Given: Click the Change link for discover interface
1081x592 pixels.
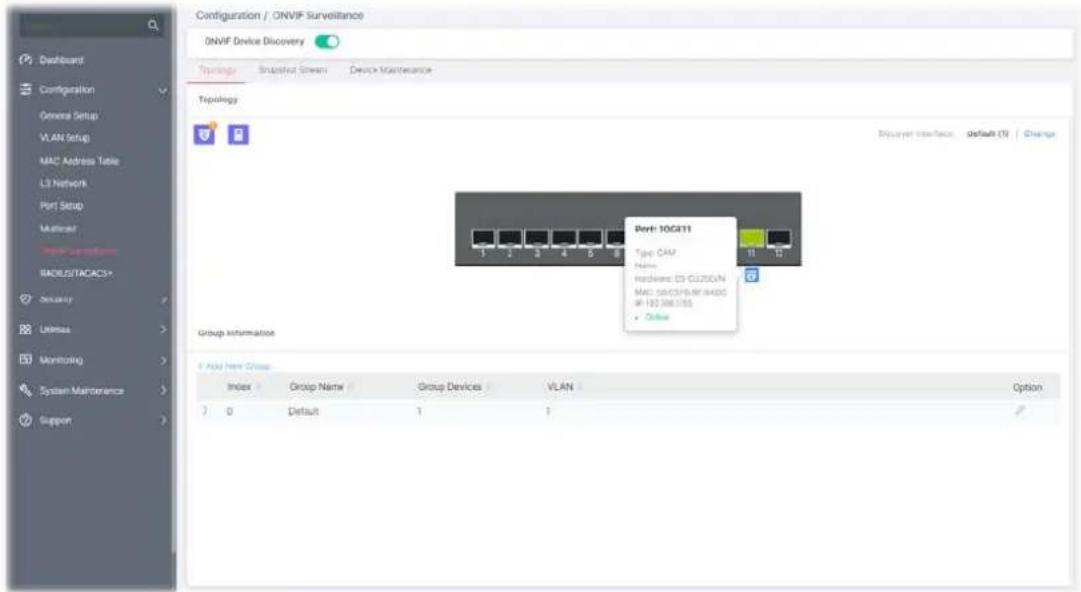Looking at the screenshot, I should pos(1040,134).
